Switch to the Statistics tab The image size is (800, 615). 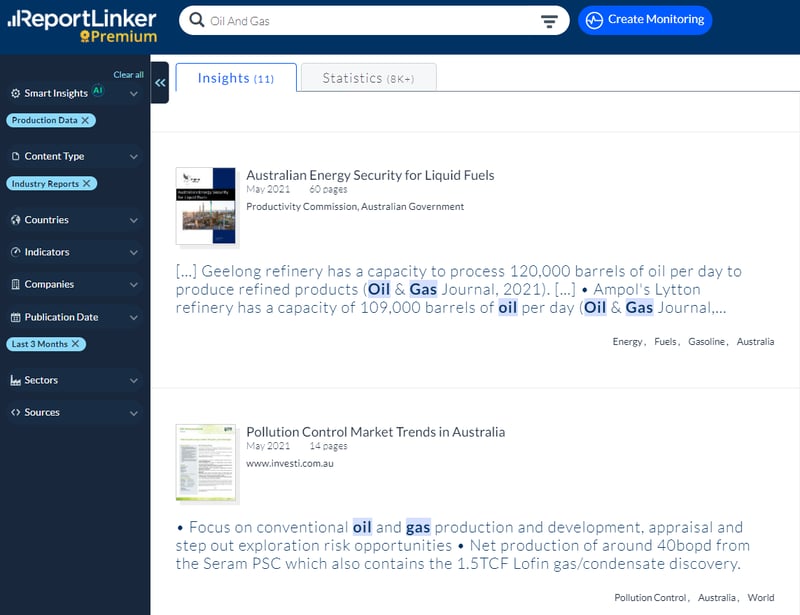pos(365,78)
